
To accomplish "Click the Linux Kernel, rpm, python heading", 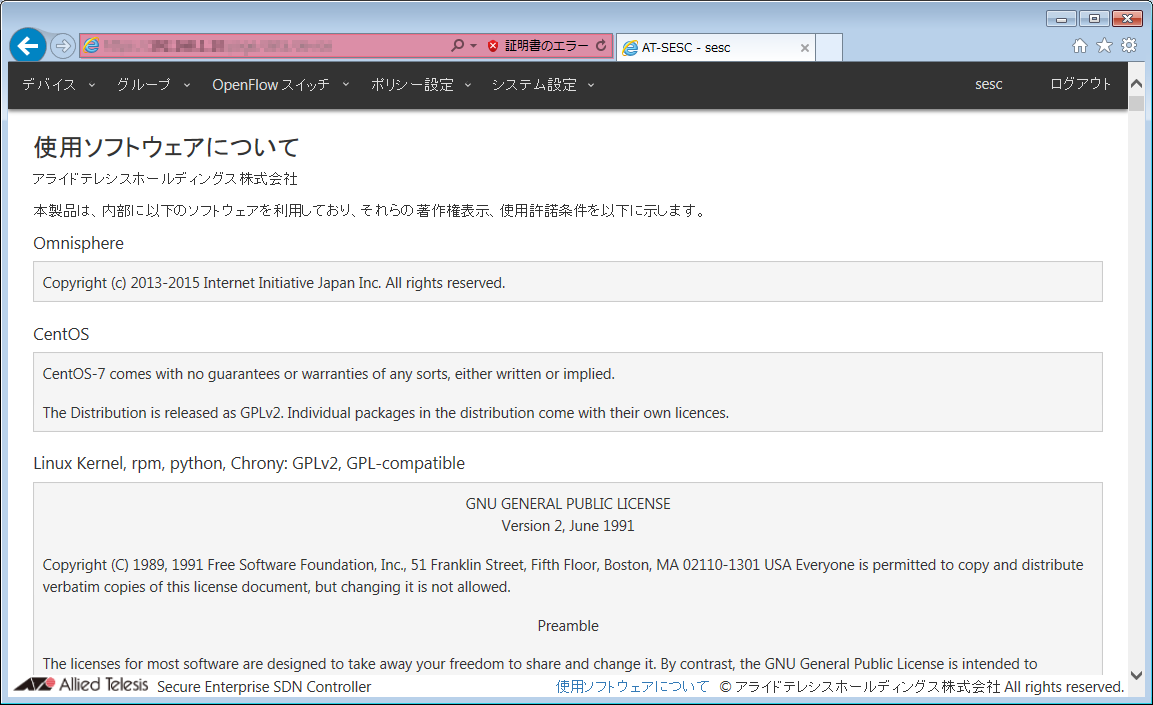I will pyautogui.click(x=249, y=463).
